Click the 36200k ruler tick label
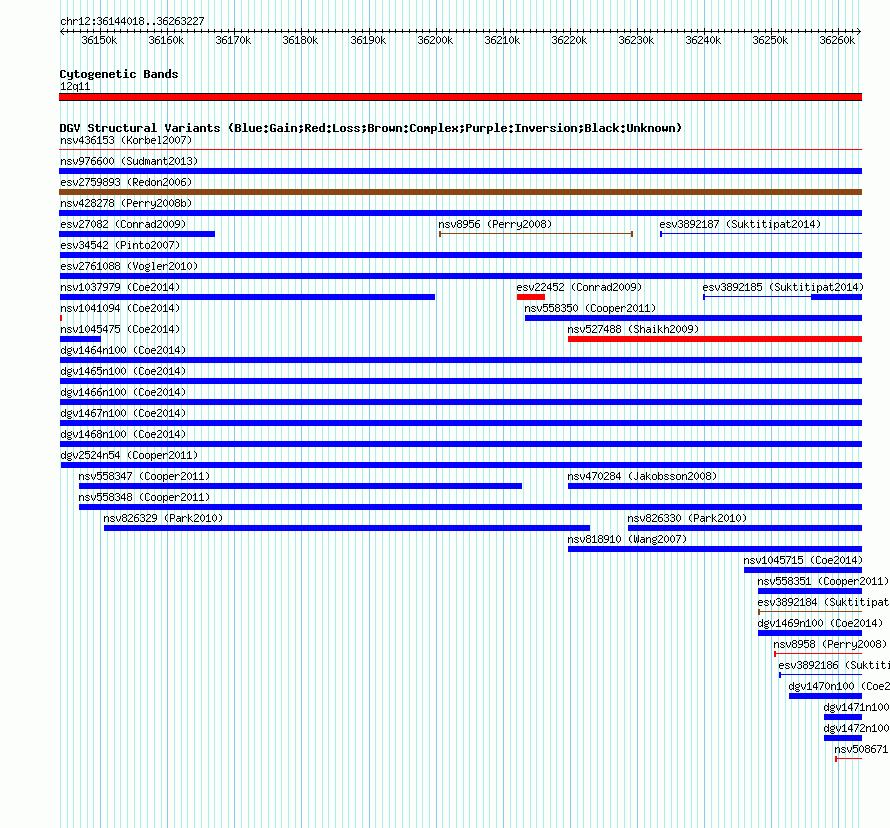Viewport: 890px width, 828px height. pyautogui.click(x=435, y=40)
